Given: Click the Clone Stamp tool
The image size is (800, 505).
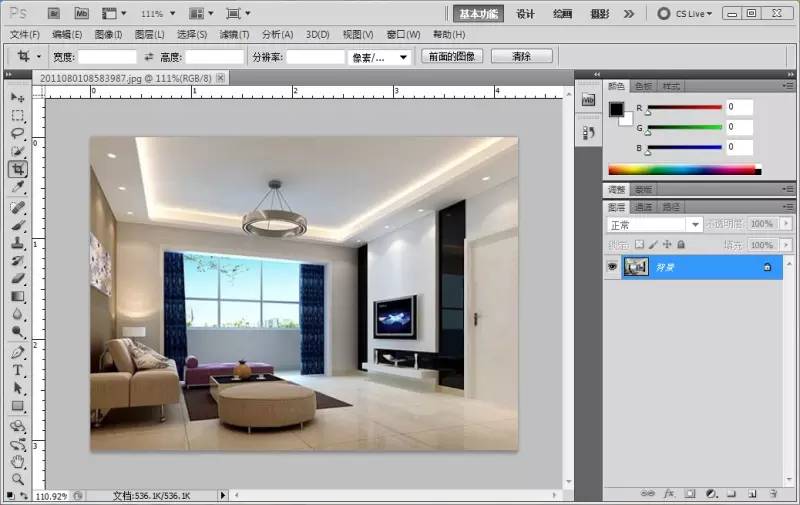Looking at the screenshot, I should (18, 242).
